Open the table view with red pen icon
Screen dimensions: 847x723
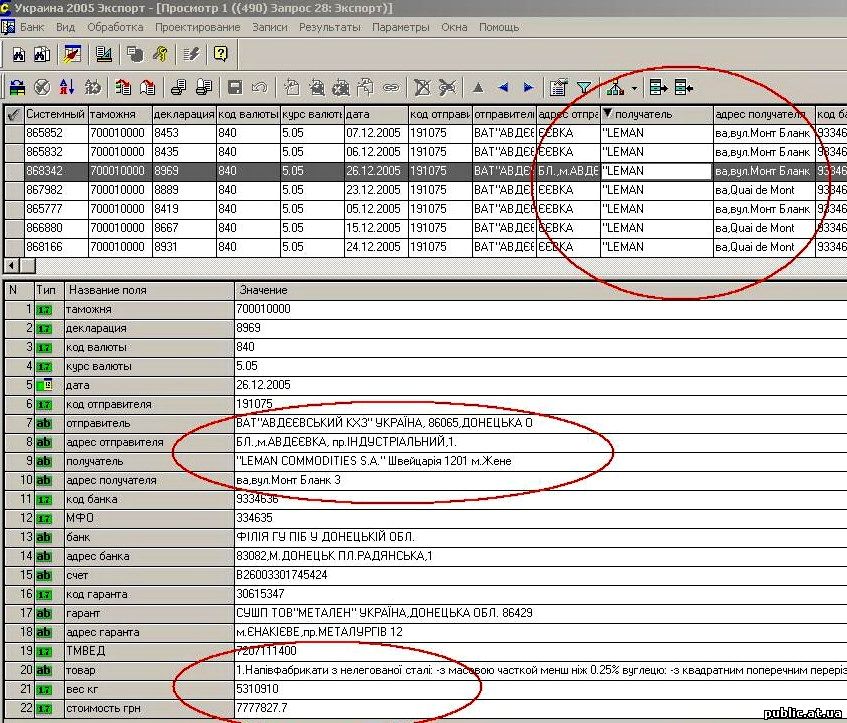pos(72,54)
